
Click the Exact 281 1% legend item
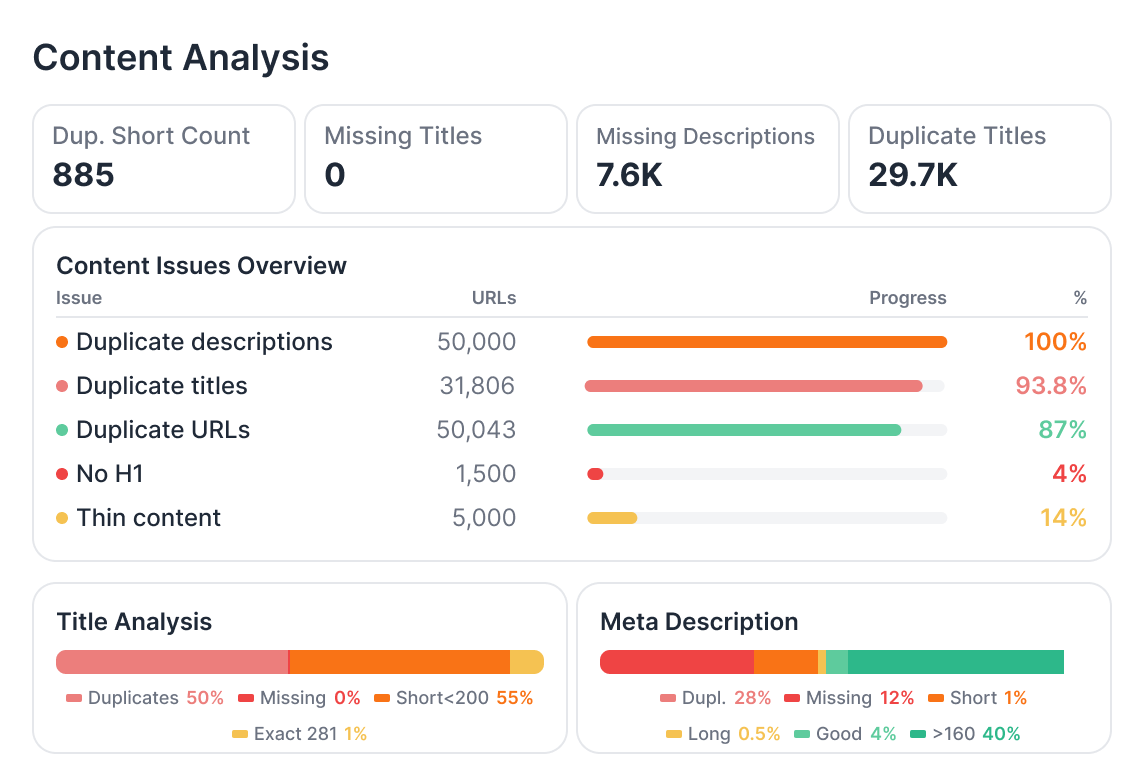[299, 734]
